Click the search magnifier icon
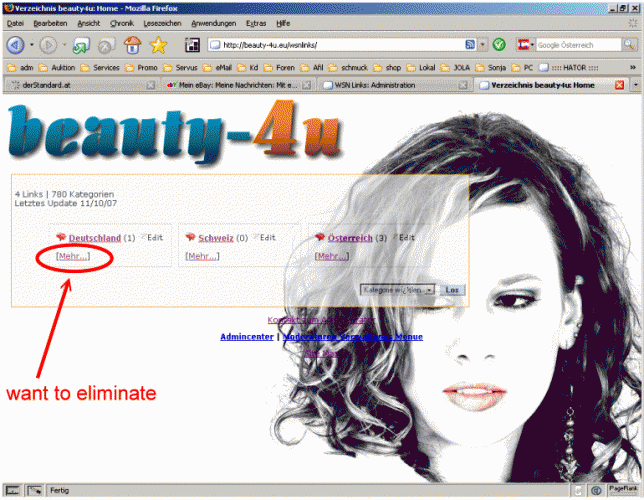The height and width of the screenshot is (500, 644). click(627, 45)
